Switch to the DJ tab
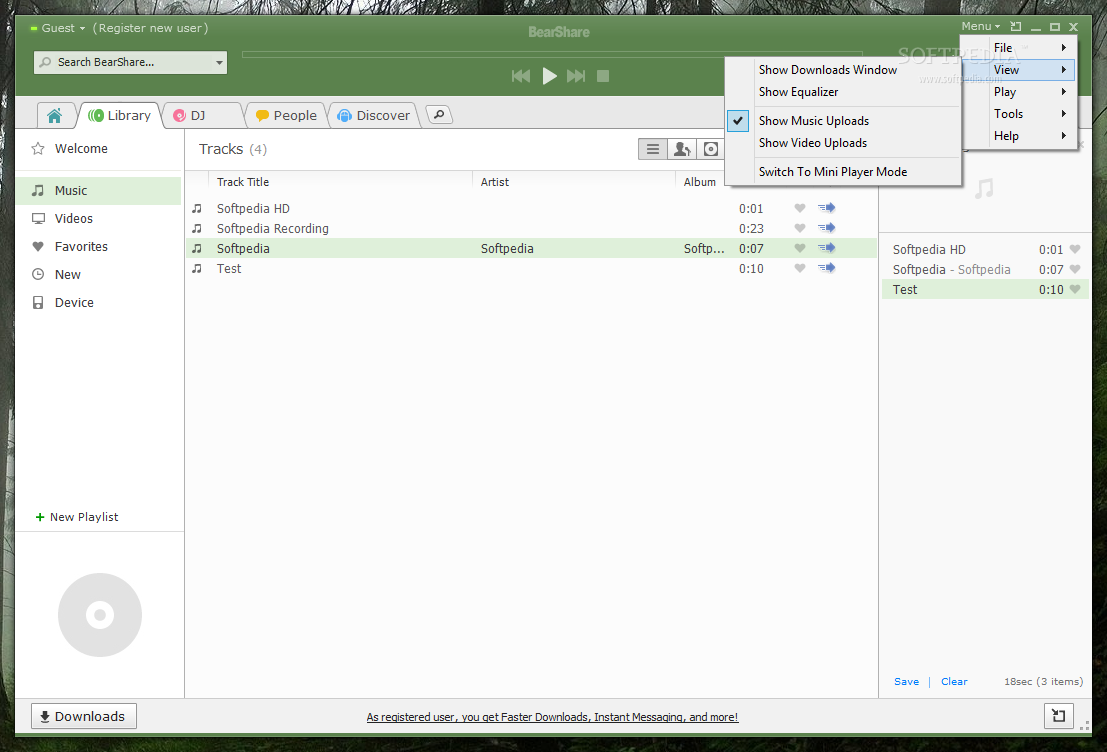The image size is (1107, 752). pos(201,115)
